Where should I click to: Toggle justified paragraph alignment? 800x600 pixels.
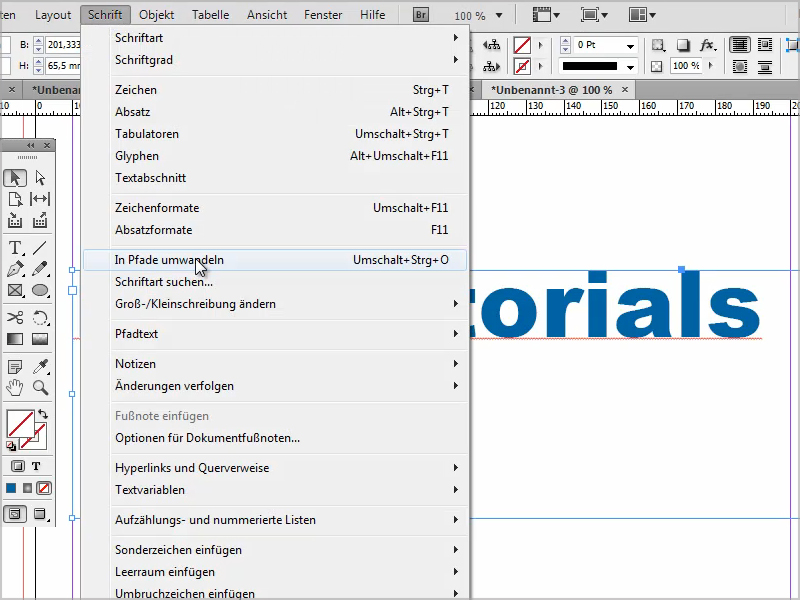(x=741, y=44)
